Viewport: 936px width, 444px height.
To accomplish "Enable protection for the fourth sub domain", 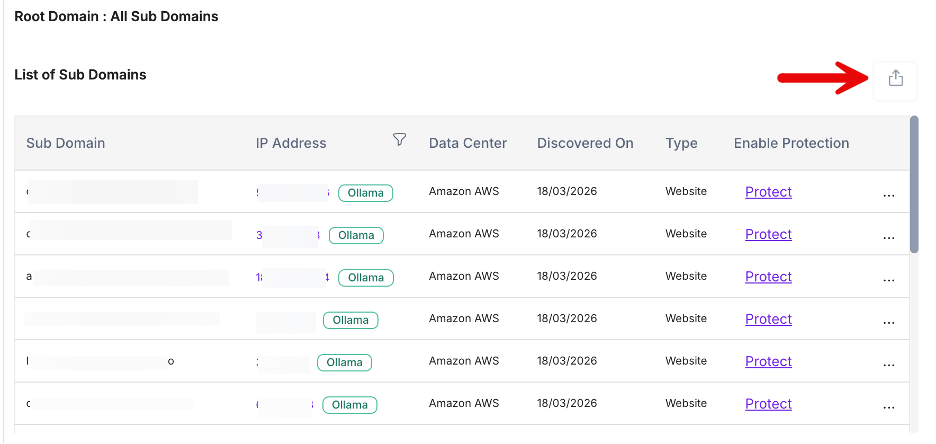I will 768,319.
